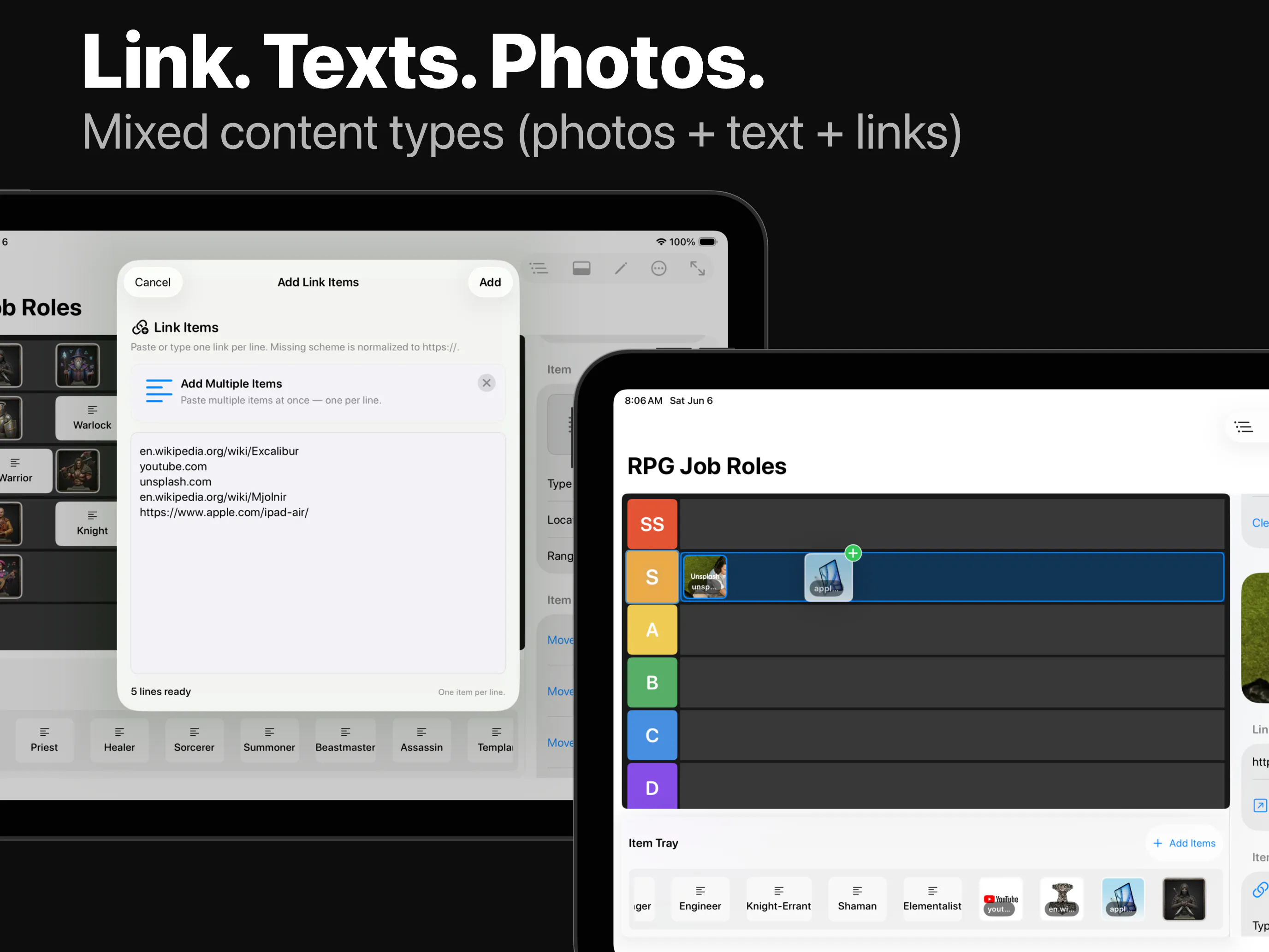Screen dimensions: 1269x952
Task: Click the Item Tray heading
Action: pos(653,843)
